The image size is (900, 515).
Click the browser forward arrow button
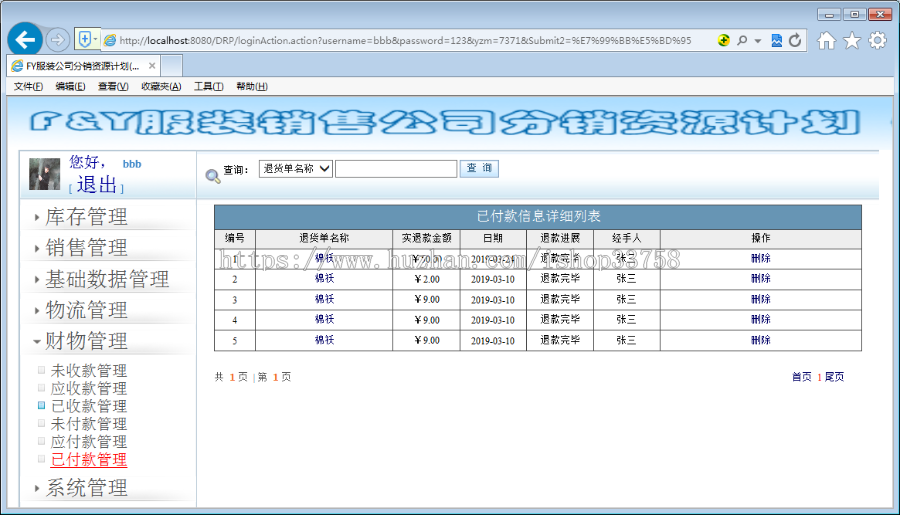pyautogui.click(x=57, y=40)
